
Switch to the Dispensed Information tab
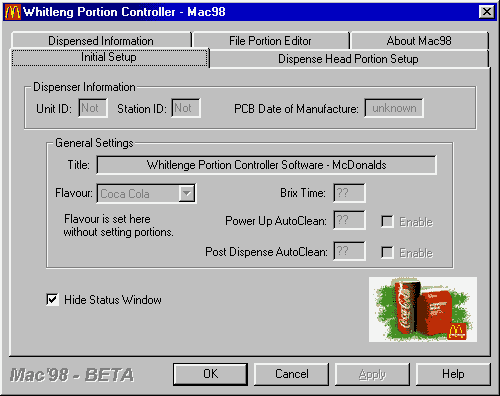point(101,40)
